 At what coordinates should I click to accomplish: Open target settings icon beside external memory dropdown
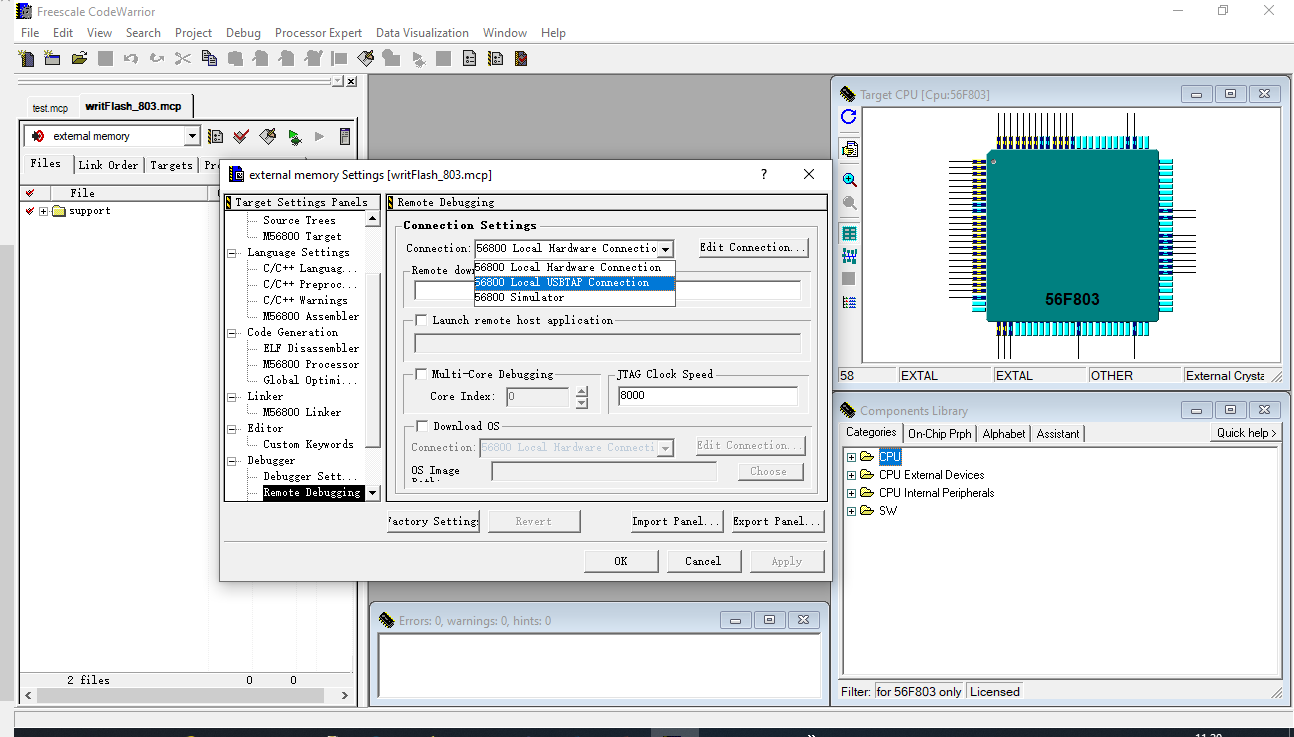[215, 136]
